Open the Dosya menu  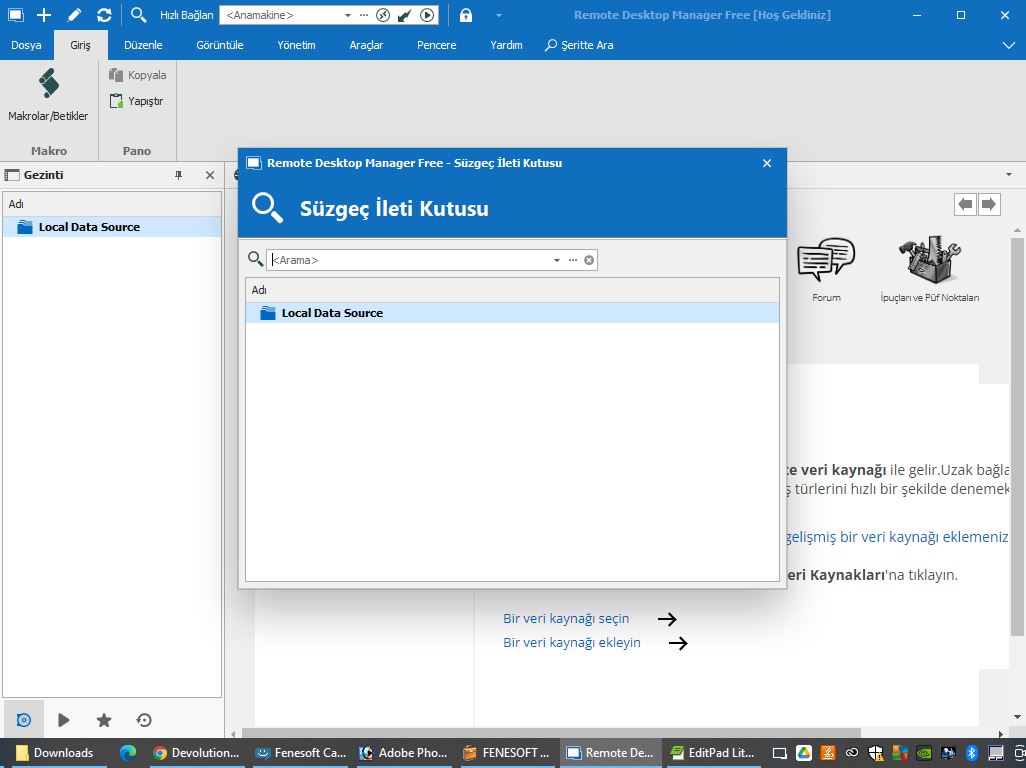point(26,45)
